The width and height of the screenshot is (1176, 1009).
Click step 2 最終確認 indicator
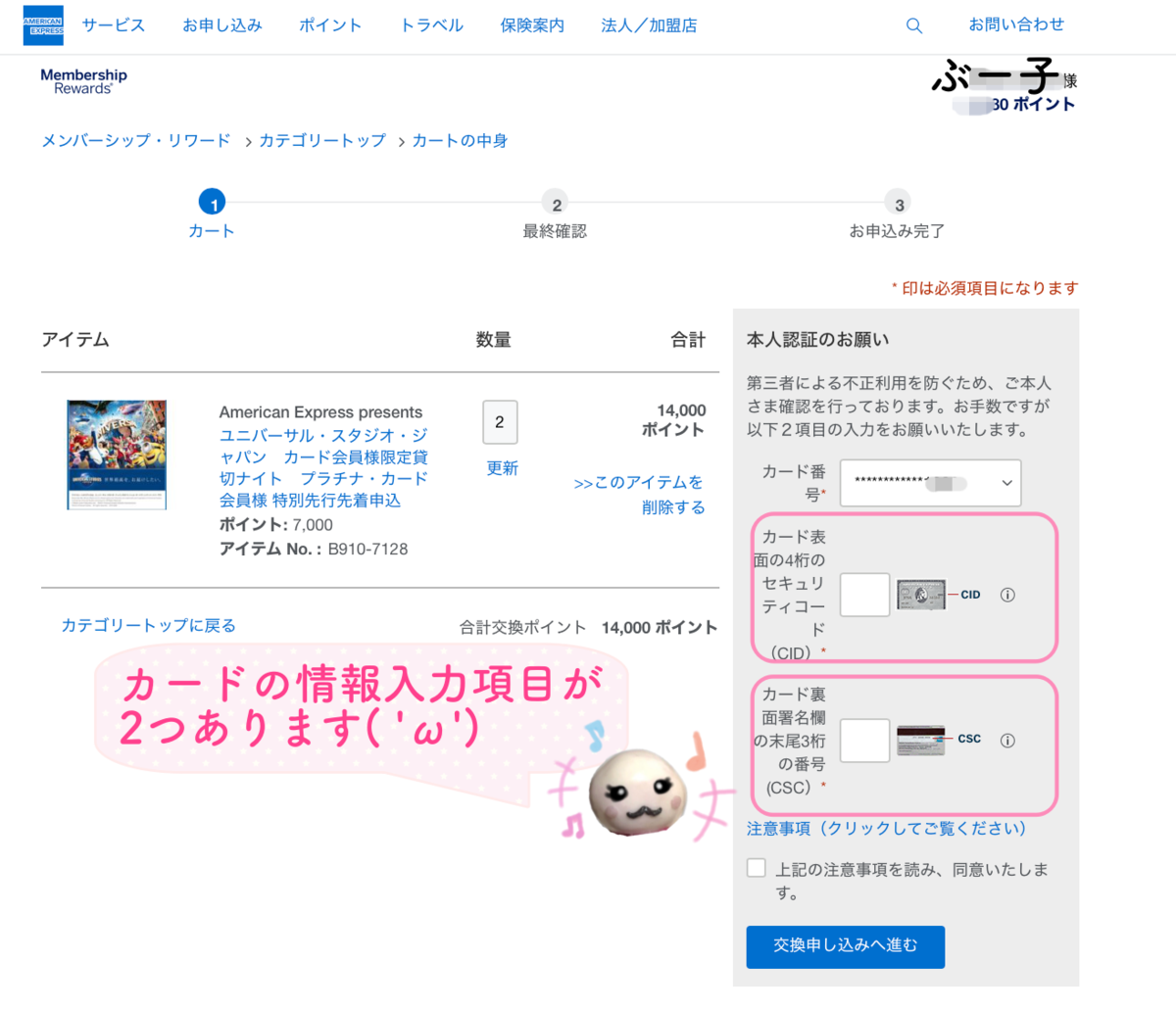[556, 216]
